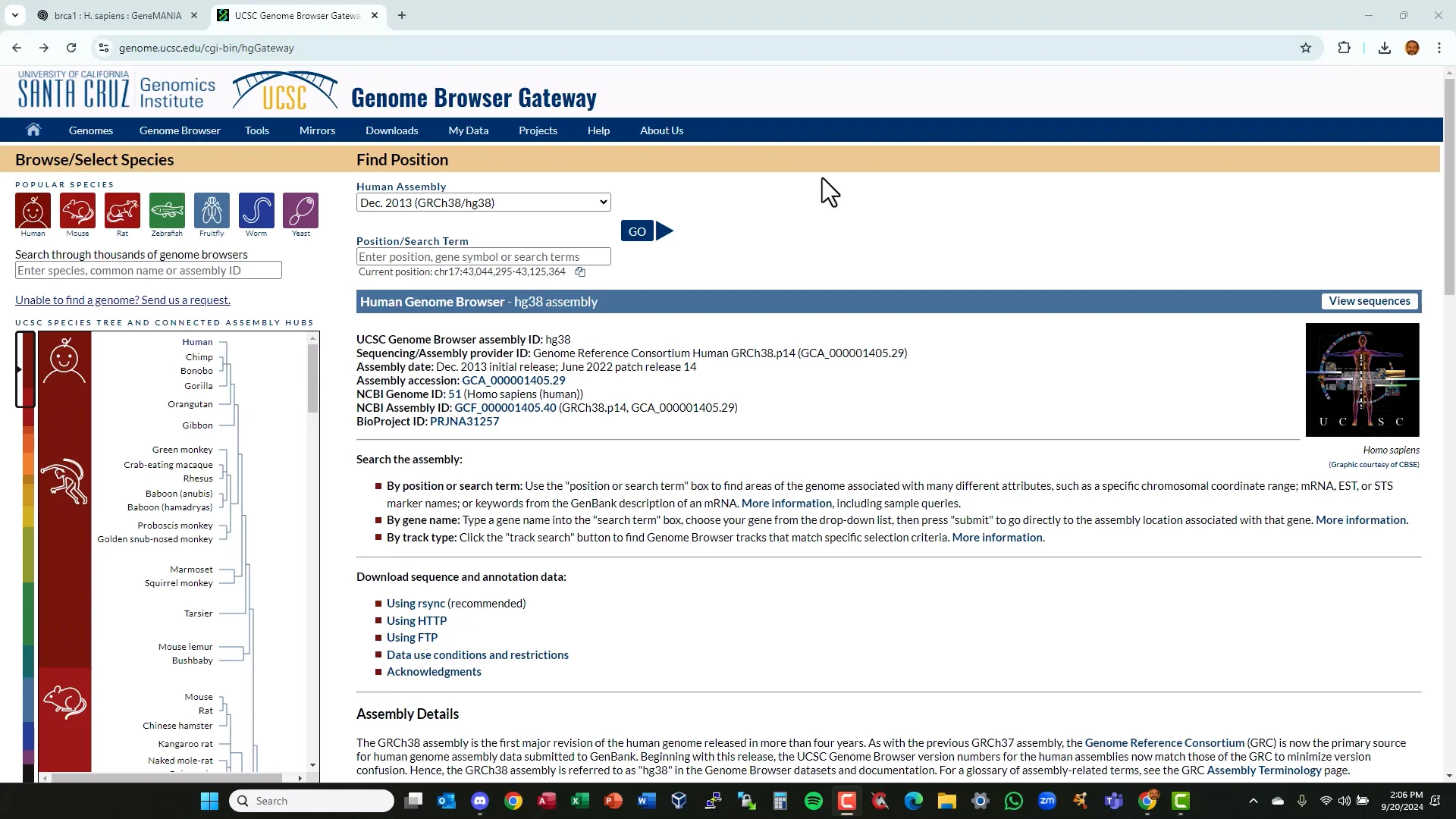The height and width of the screenshot is (819, 1456).
Task: Choose the Zebrafish species icon
Action: (x=167, y=211)
